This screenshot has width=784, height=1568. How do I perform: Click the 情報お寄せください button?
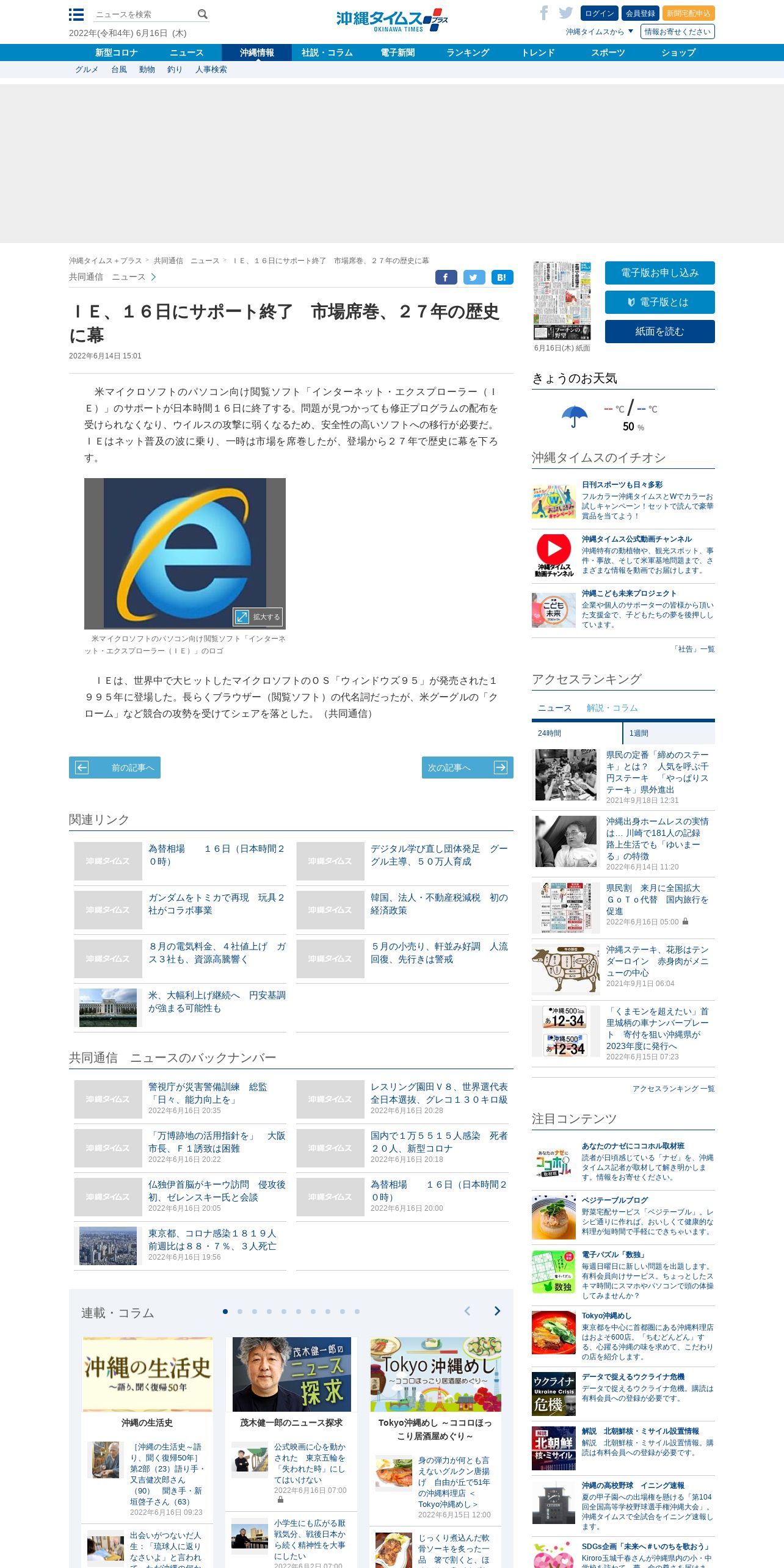(x=677, y=32)
